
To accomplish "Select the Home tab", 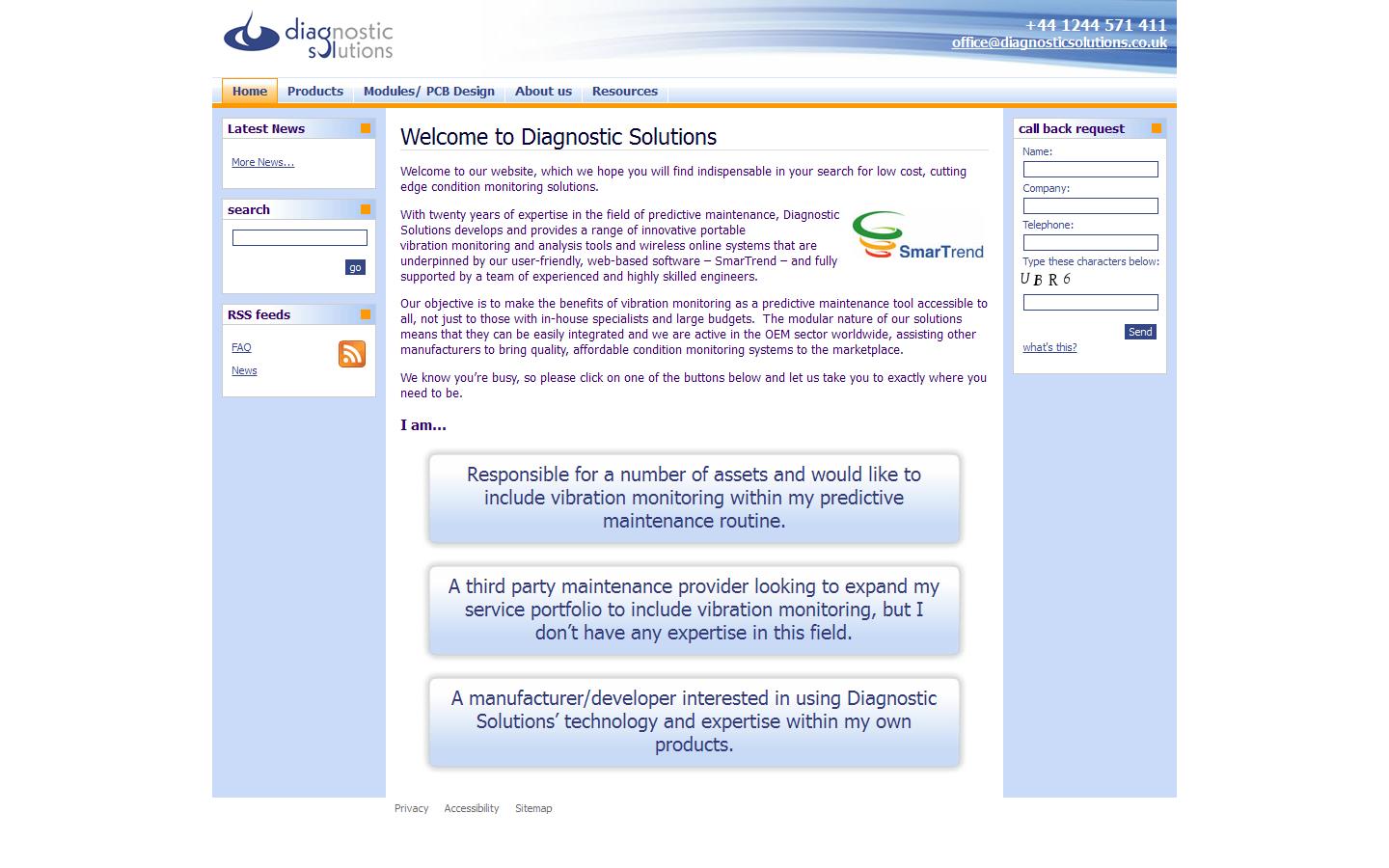I will tap(249, 91).
